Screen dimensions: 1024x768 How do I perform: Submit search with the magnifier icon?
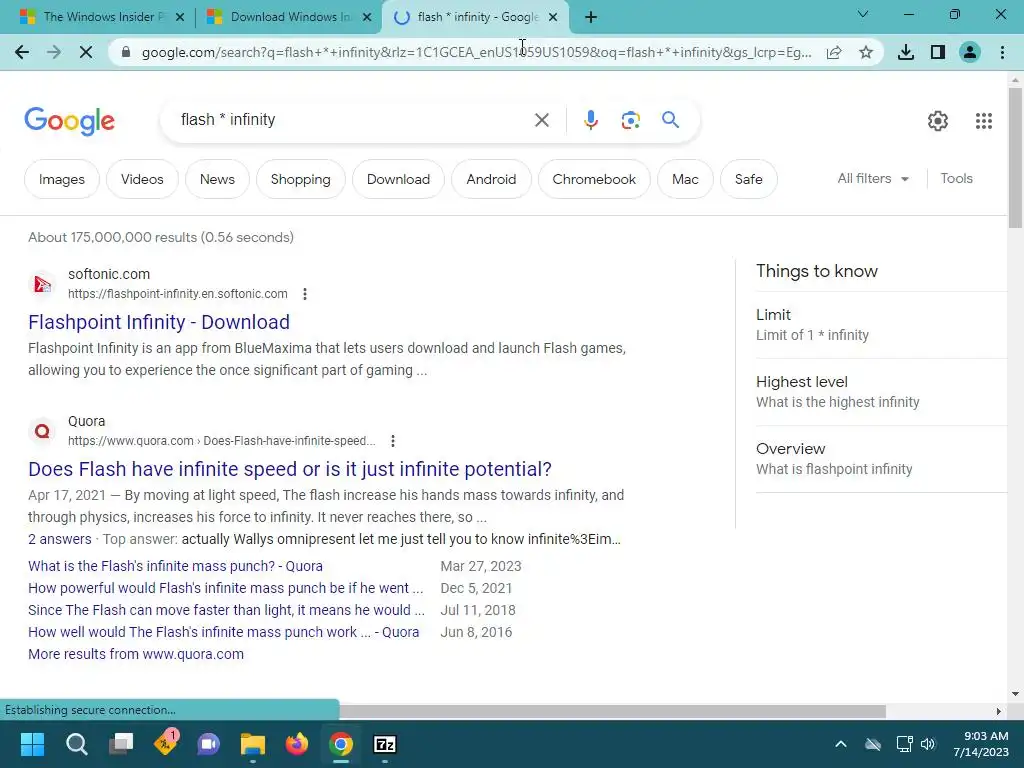coord(670,120)
